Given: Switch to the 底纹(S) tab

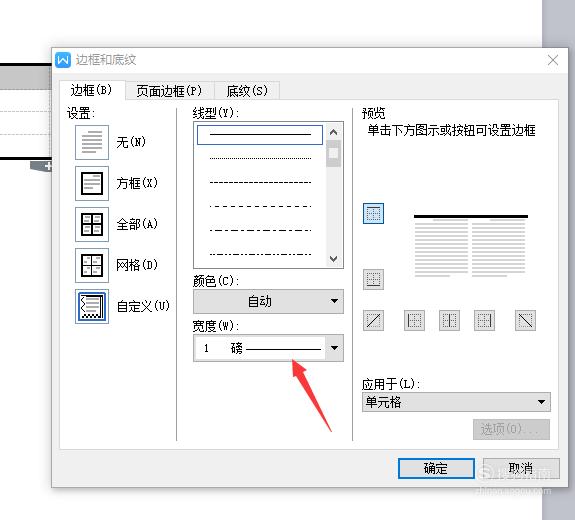Looking at the screenshot, I should [x=247, y=91].
